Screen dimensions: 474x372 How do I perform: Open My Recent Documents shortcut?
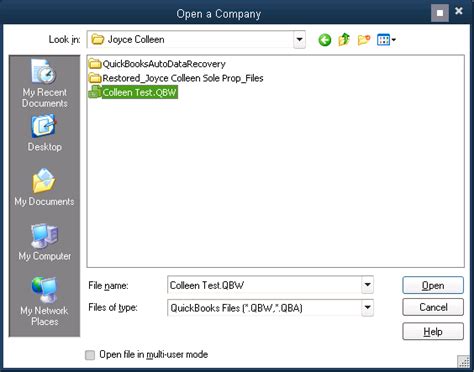[44, 83]
